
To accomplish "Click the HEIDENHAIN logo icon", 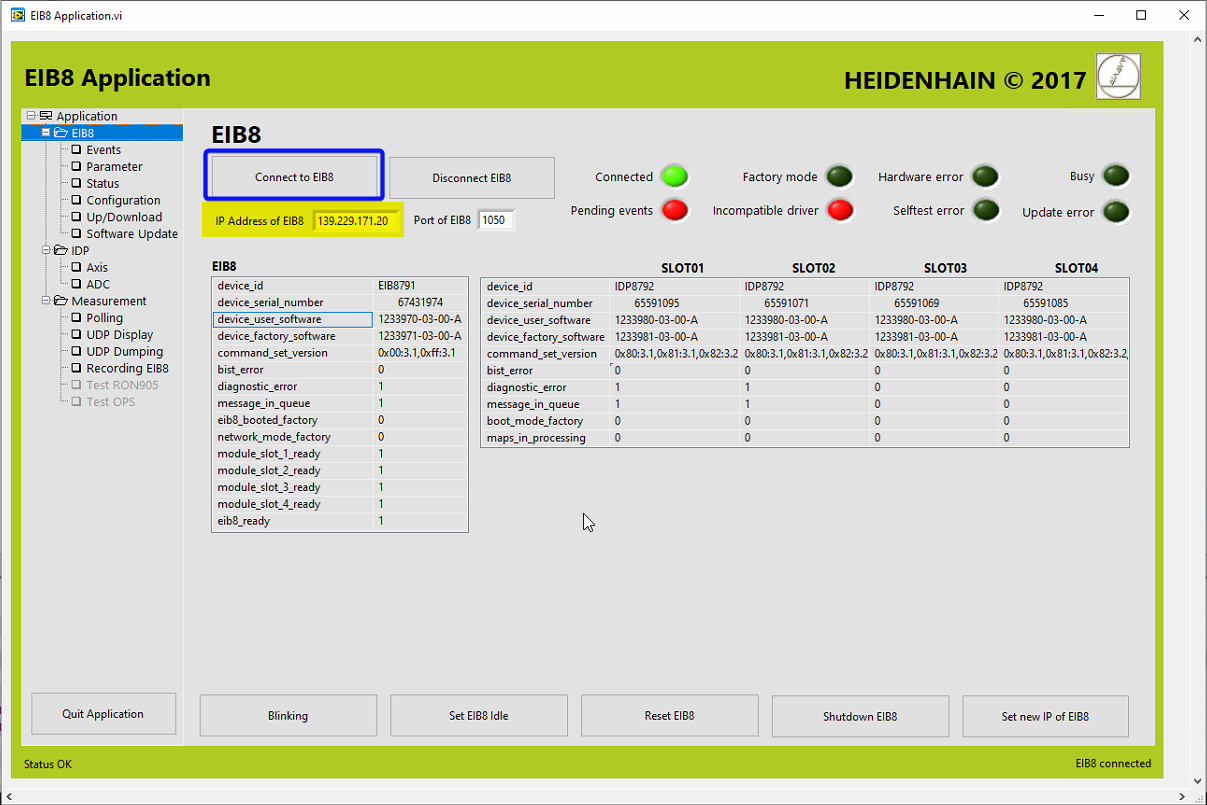I will (1118, 76).
